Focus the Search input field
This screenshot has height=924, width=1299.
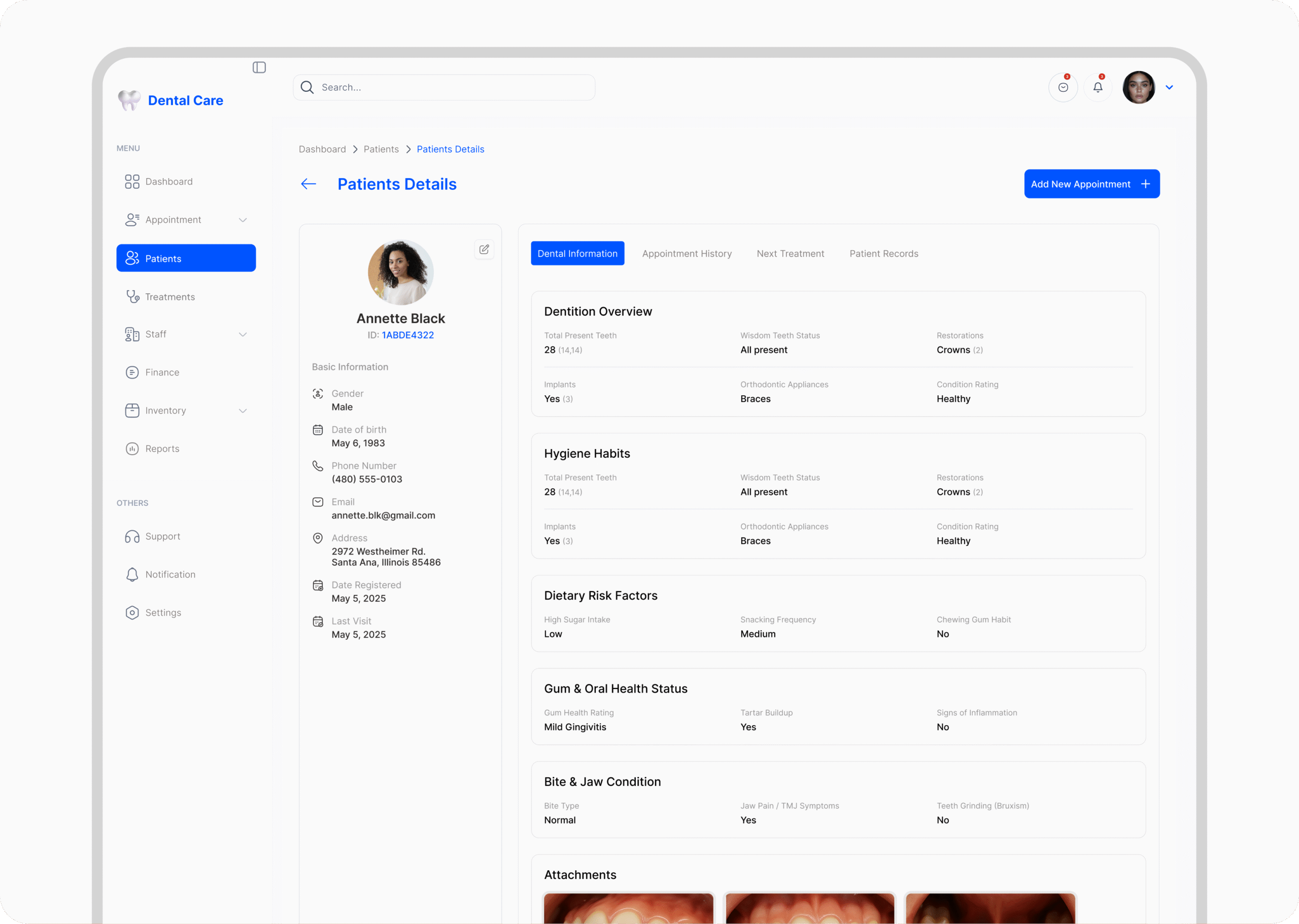pyautogui.click(x=444, y=87)
